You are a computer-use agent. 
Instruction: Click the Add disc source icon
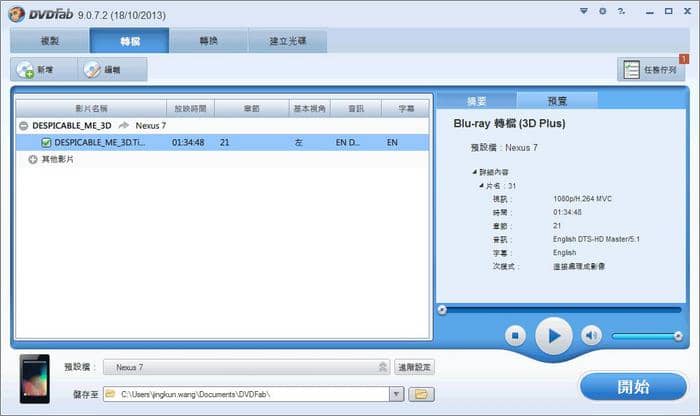click(x=25, y=70)
